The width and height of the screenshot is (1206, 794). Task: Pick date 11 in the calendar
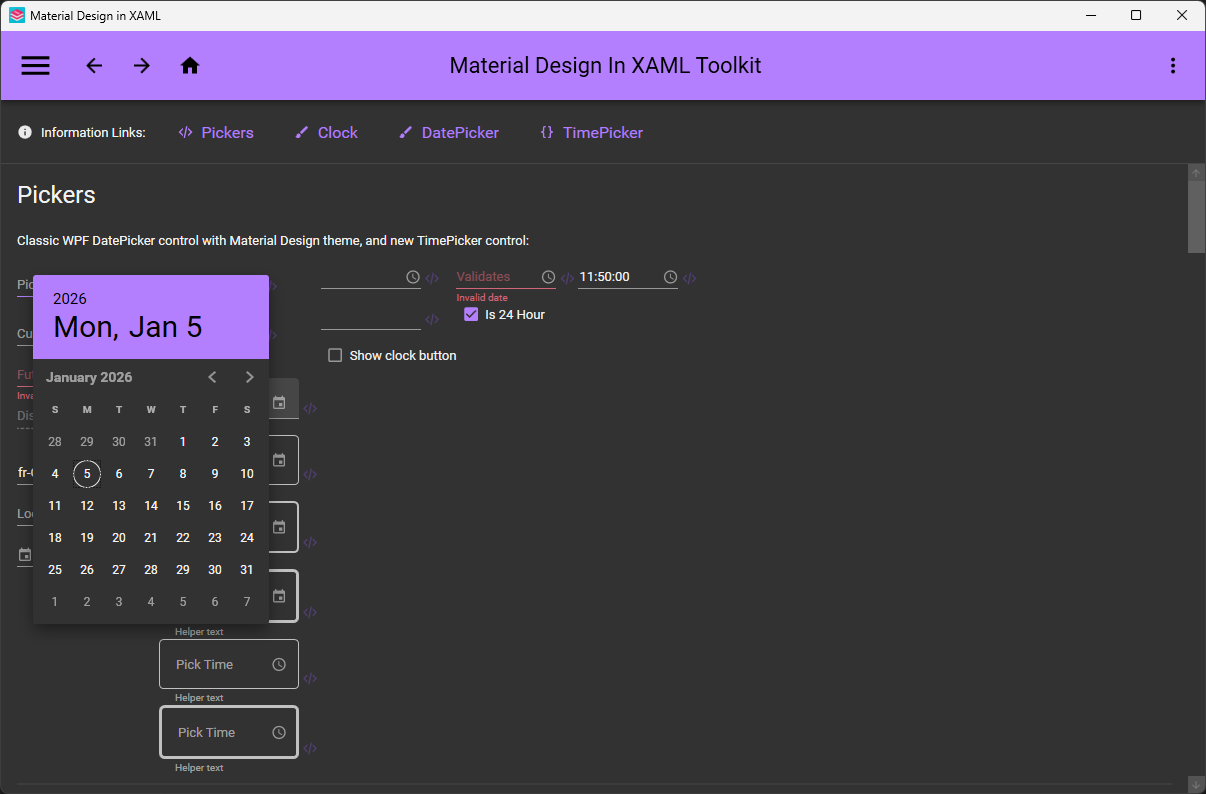pyautogui.click(x=55, y=506)
